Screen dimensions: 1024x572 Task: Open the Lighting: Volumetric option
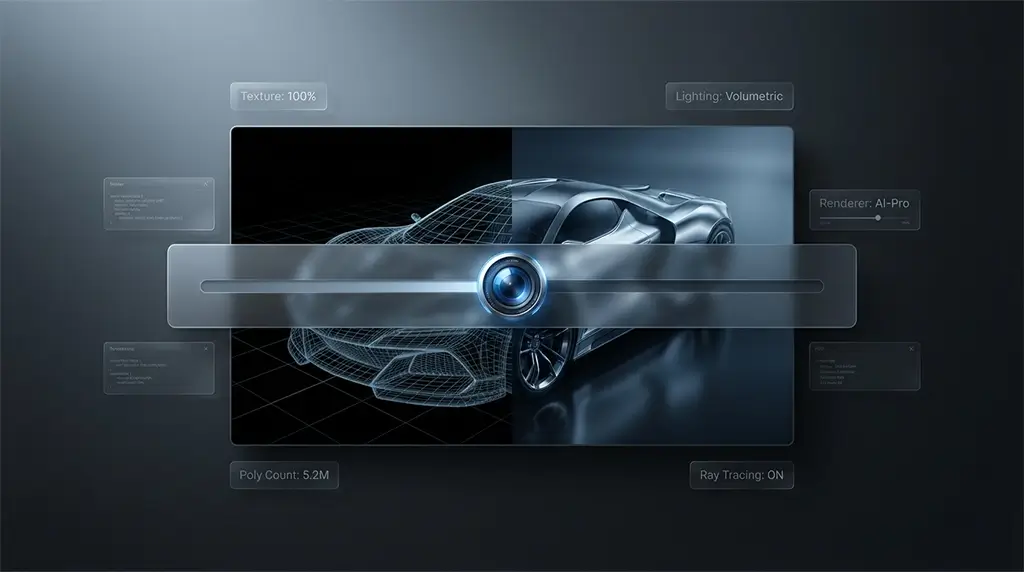[729, 97]
